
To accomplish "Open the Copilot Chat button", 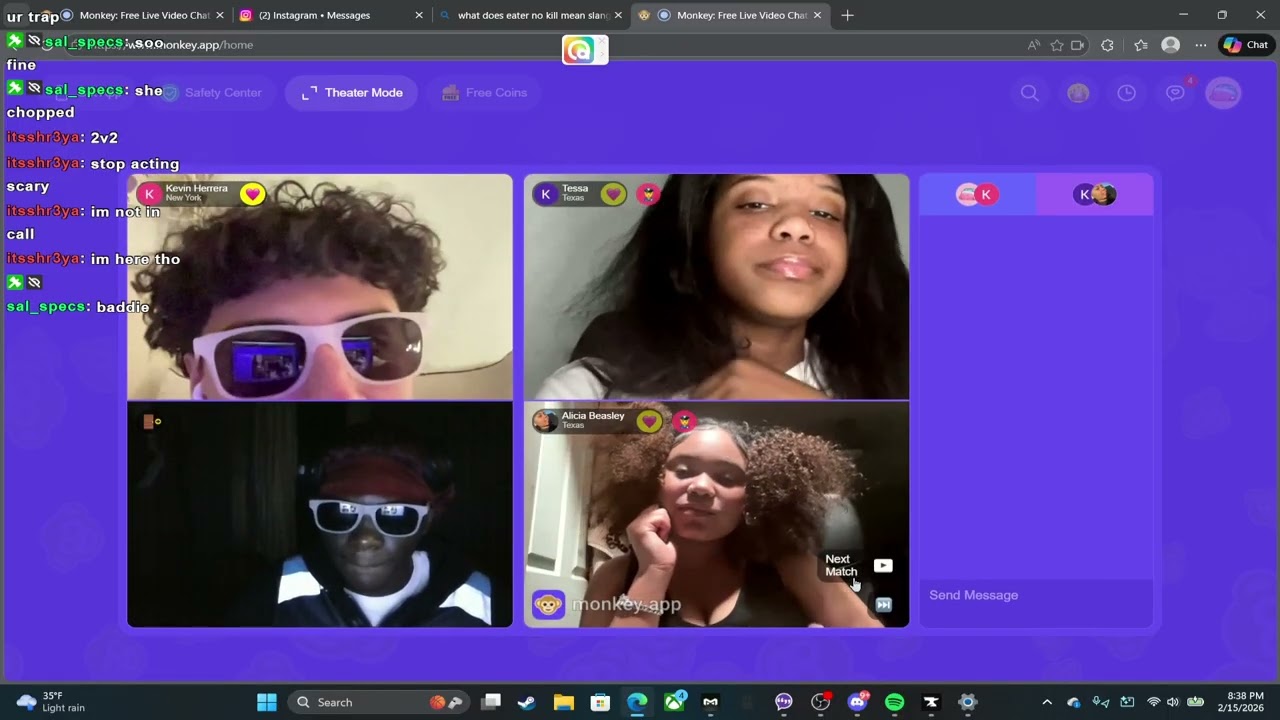I will click(1246, 45).
